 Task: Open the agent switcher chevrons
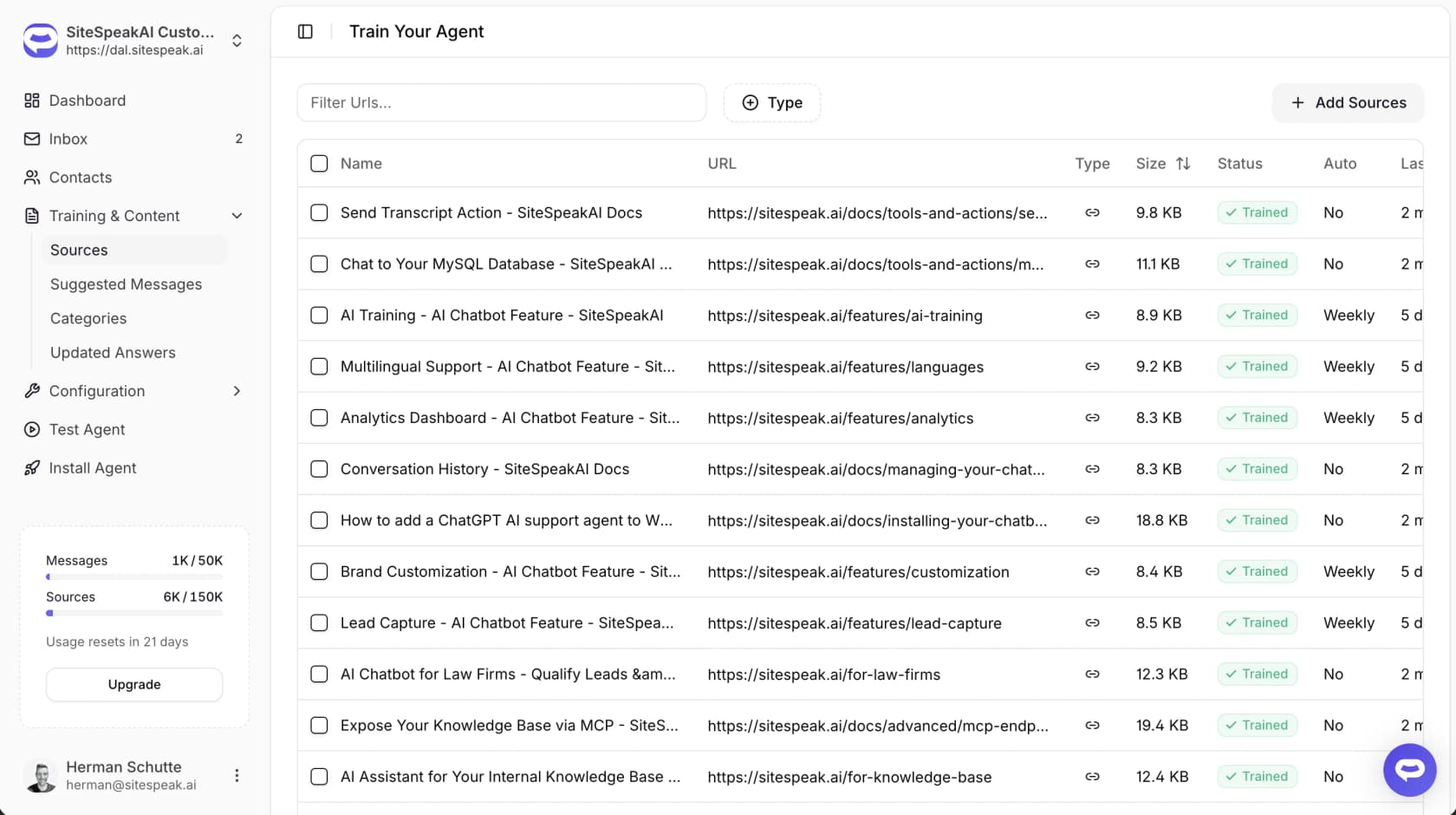(237, 41)
